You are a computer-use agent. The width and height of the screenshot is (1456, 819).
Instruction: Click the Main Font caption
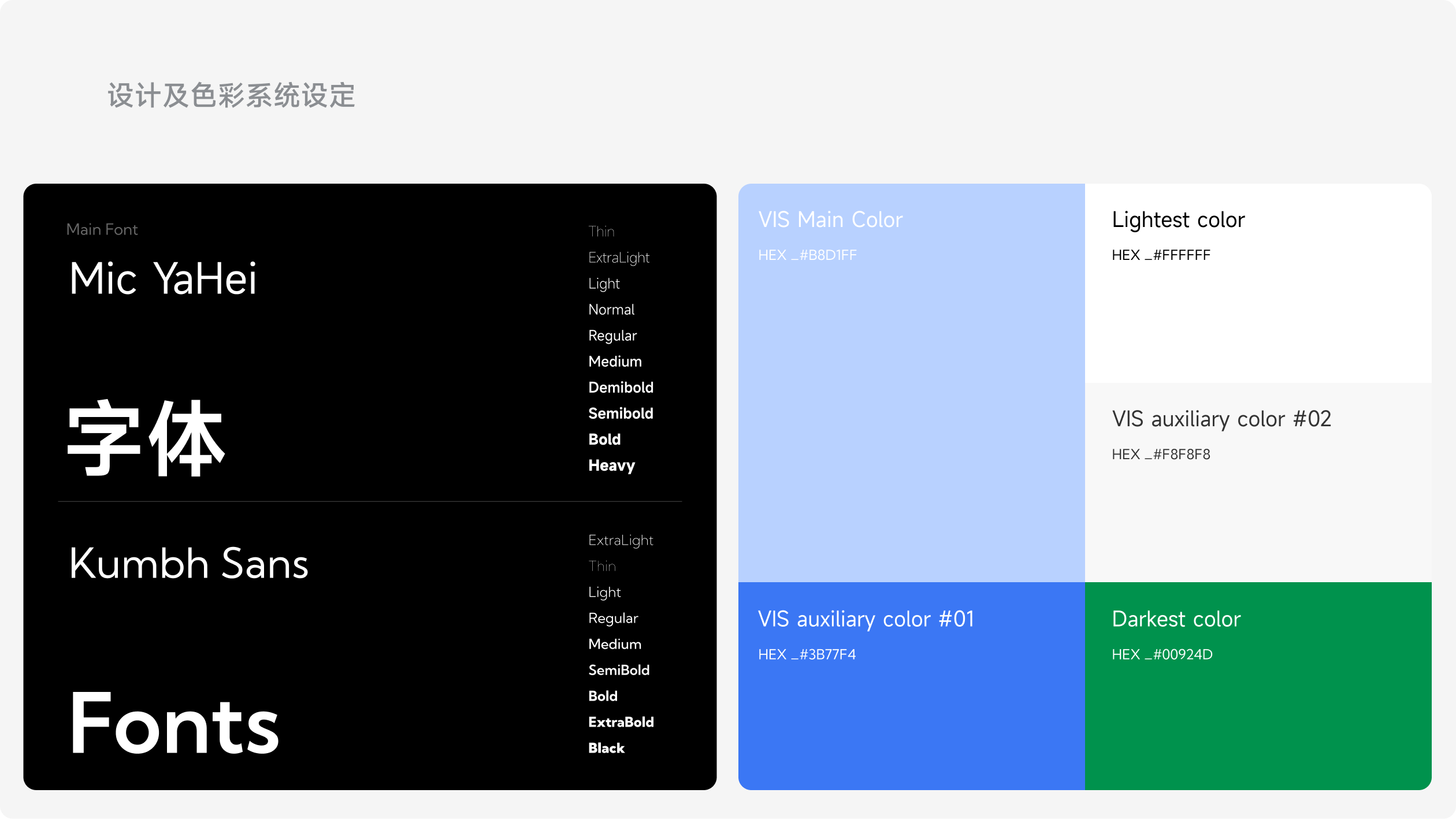102,230
